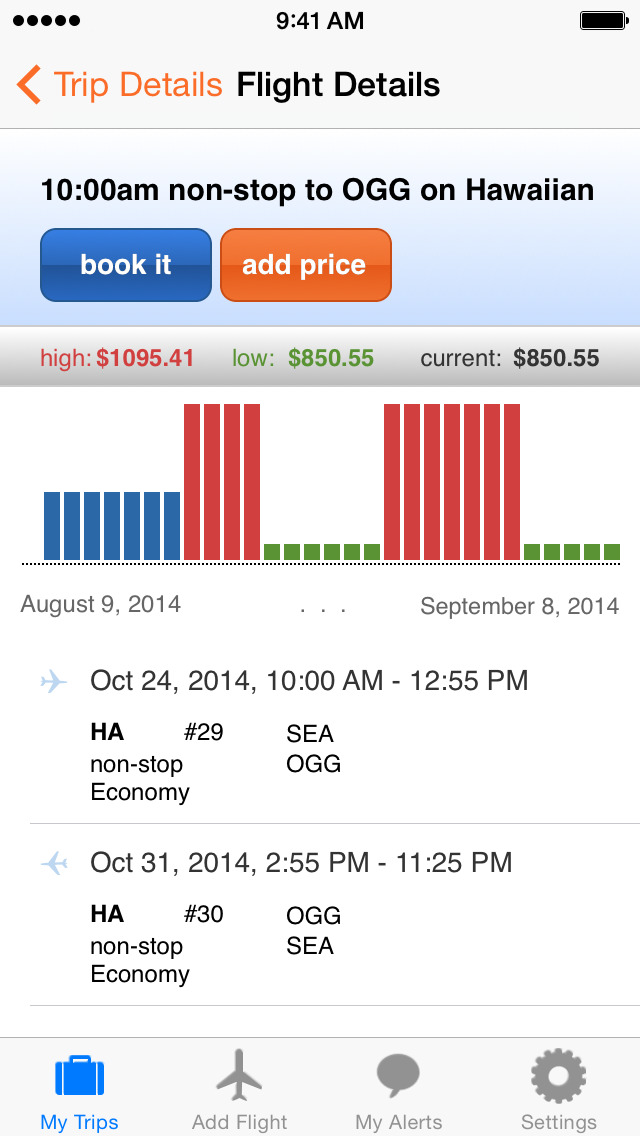This screenshot has height=1136, width=640.
Task: Tap the back chevron arrow icon
Action: click(x=29, y=85)
